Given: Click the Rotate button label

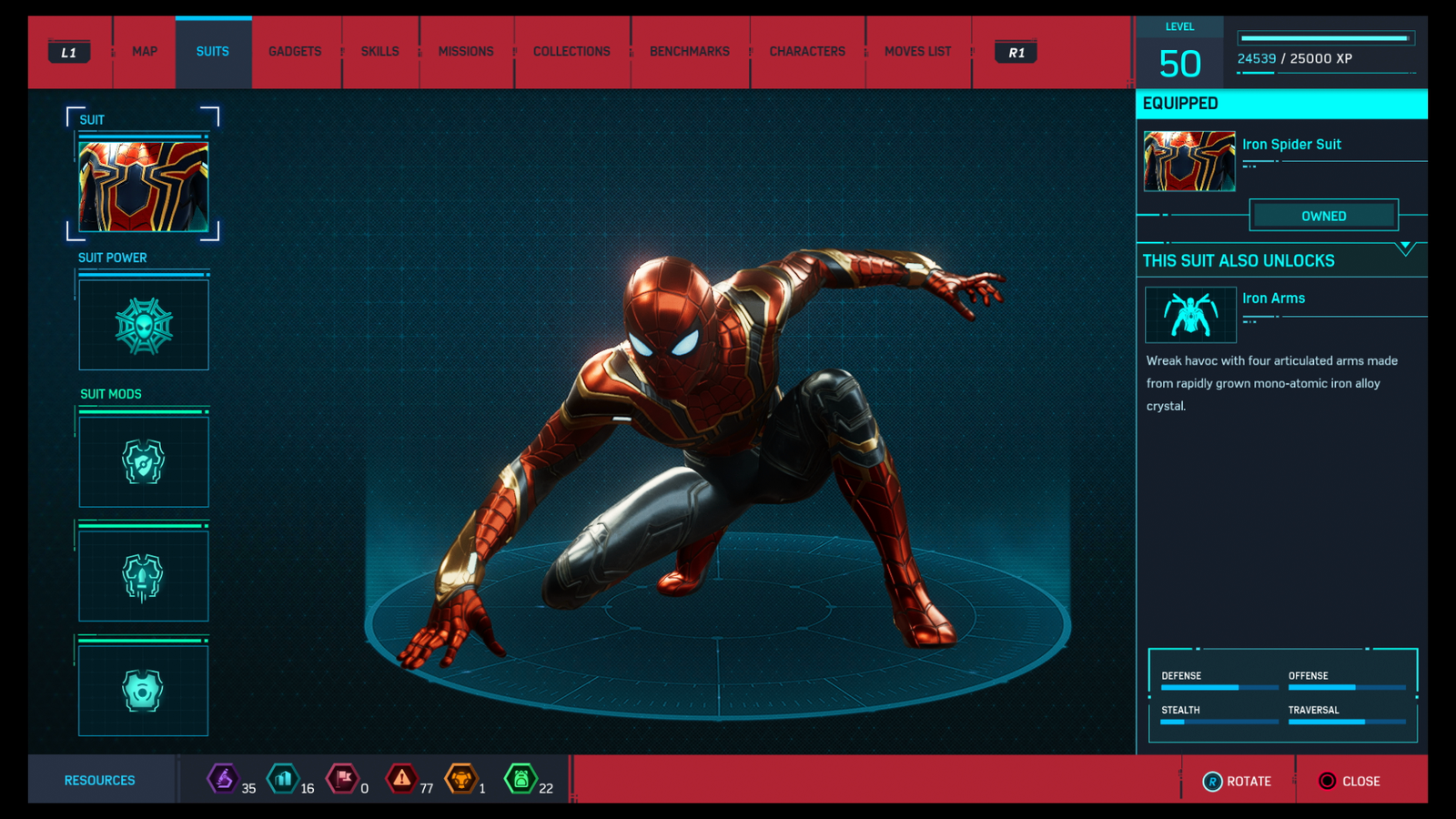Looking at the screenshot, I should 1249,782.
